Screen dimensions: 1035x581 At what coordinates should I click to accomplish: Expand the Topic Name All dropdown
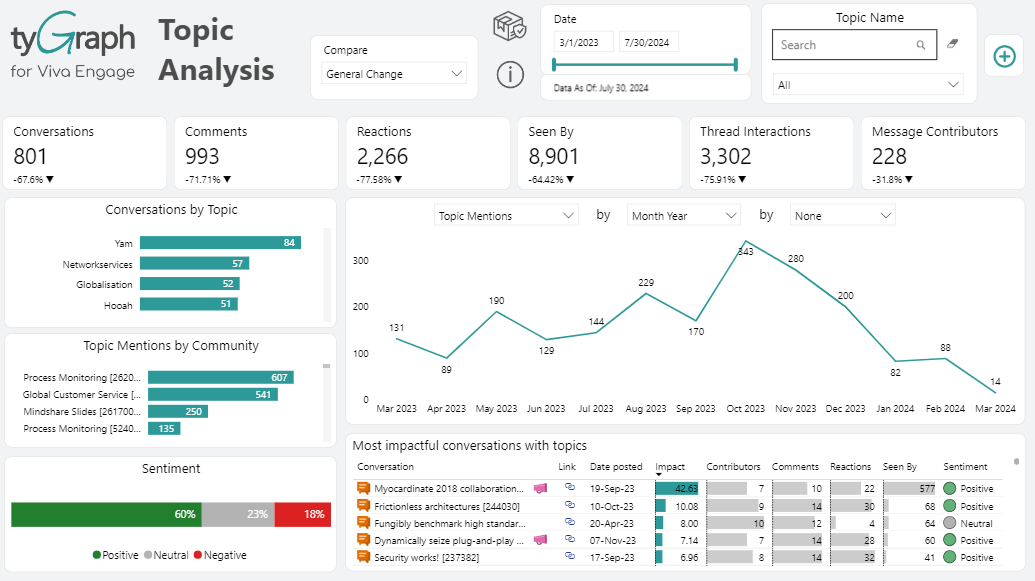pos(868,85)
